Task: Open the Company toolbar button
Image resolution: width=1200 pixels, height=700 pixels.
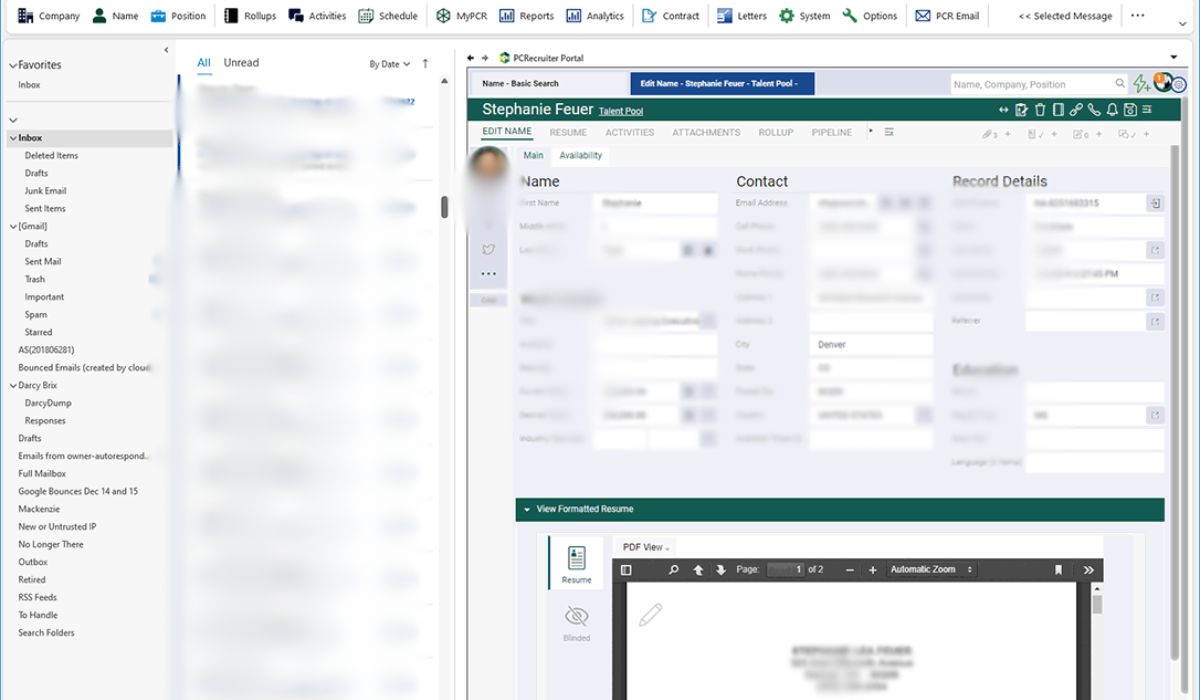Action: [x=48, y=16]
